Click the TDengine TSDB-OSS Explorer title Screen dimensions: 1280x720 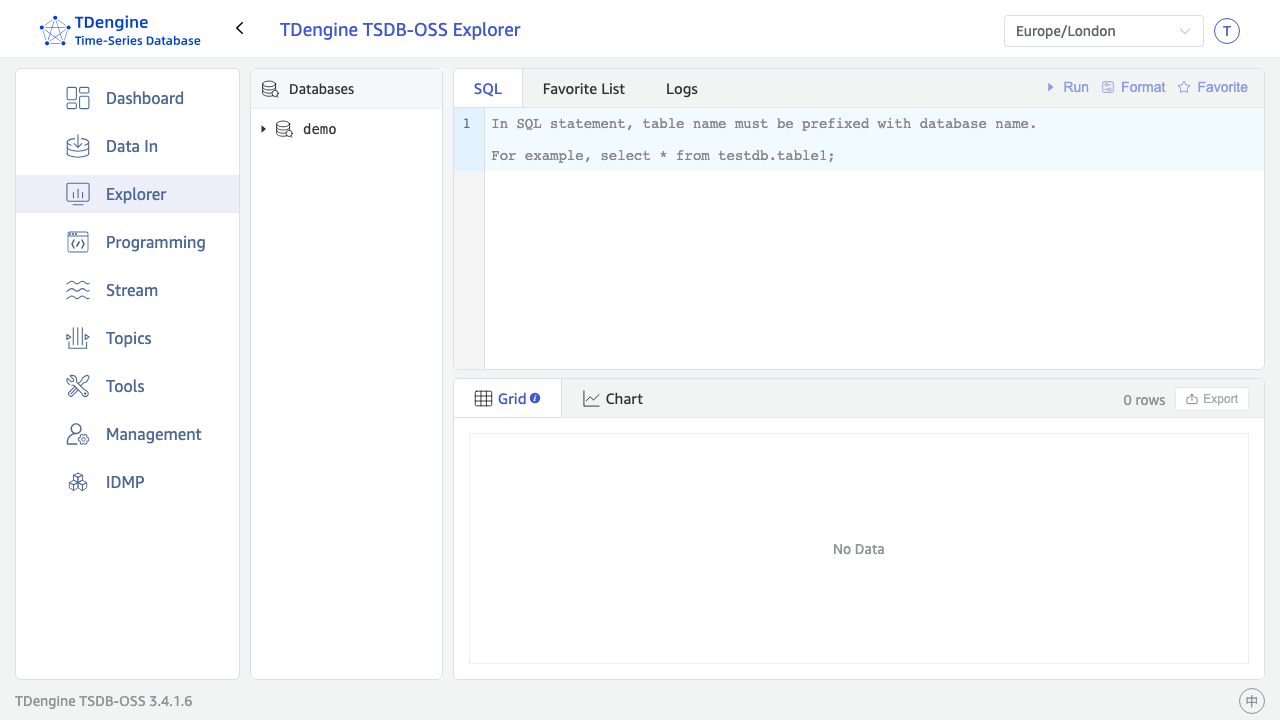click(400, 29)
